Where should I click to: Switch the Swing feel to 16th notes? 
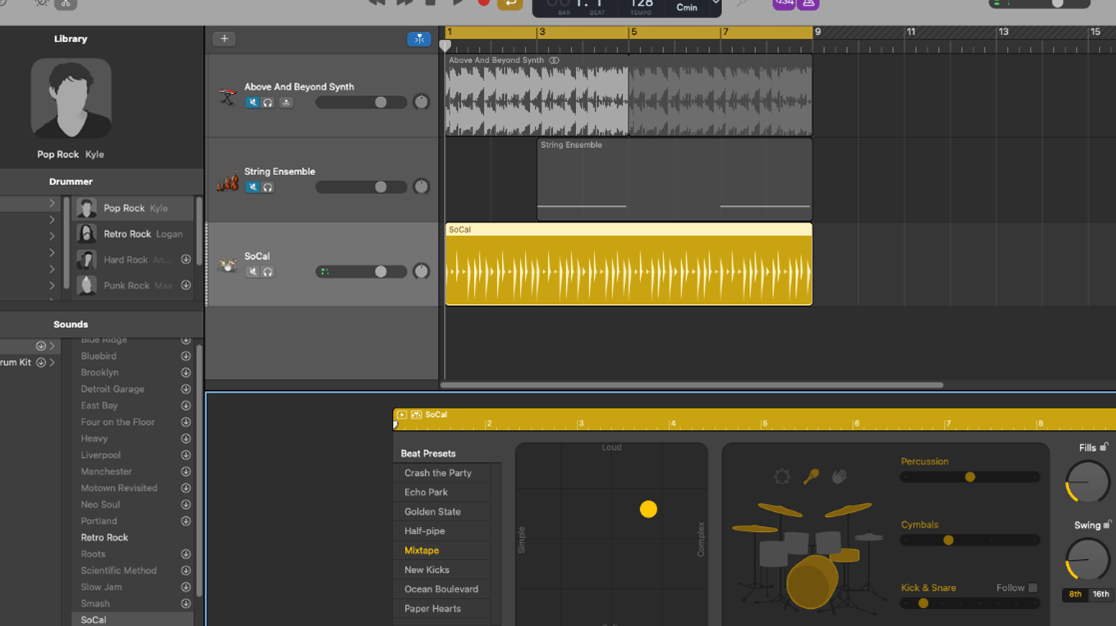coord(1103,593)
